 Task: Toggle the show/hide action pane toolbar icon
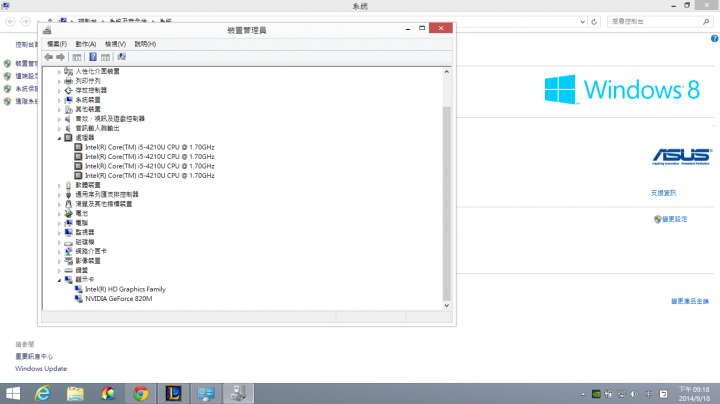(x=105, y=57)
